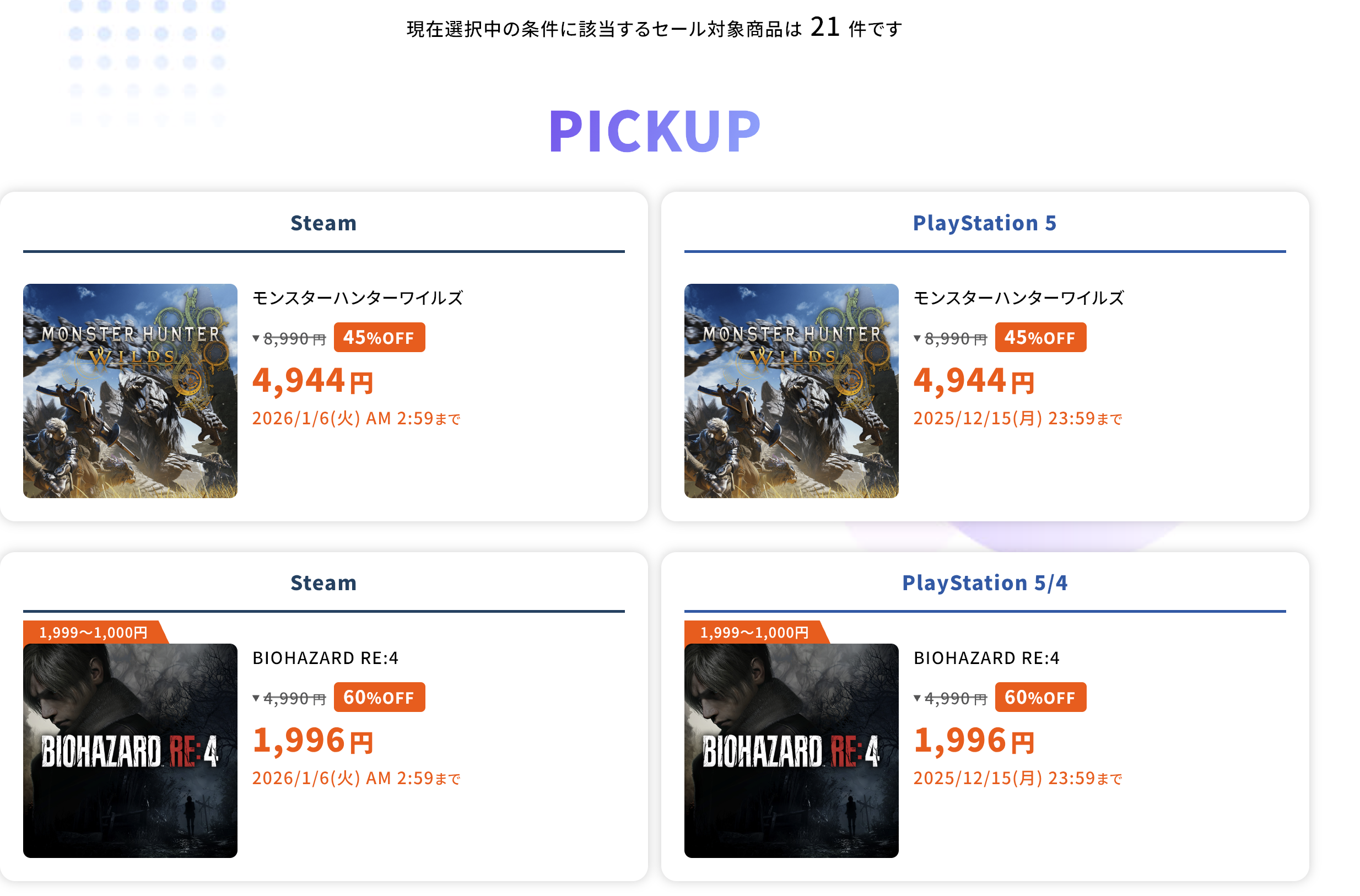Open the BIOHAZARD RE:4 title under PlayStation 5/4
Screen dimensions: 1360x896
coord(986,658)
